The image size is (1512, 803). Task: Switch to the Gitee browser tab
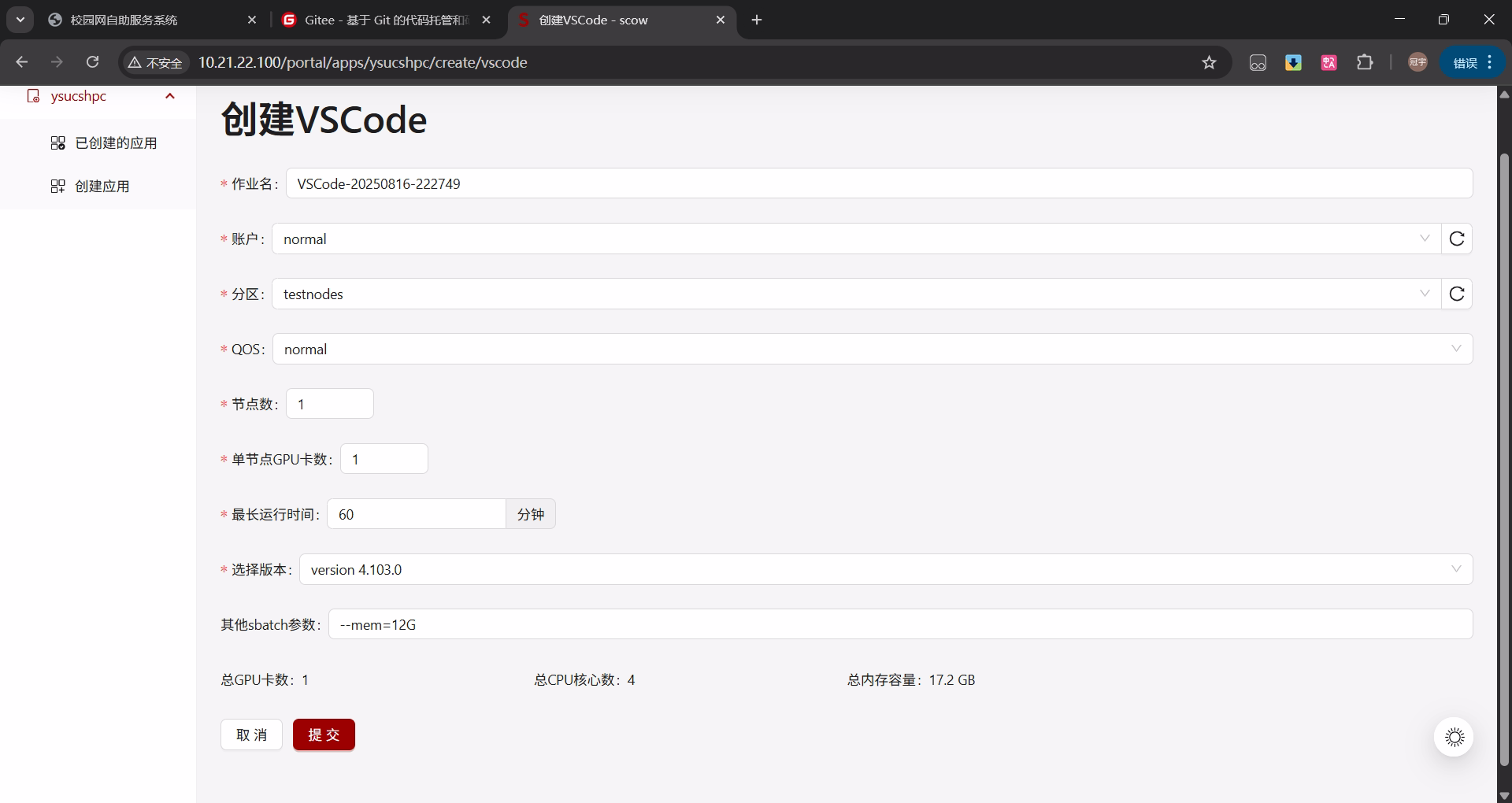coord(386,20)
